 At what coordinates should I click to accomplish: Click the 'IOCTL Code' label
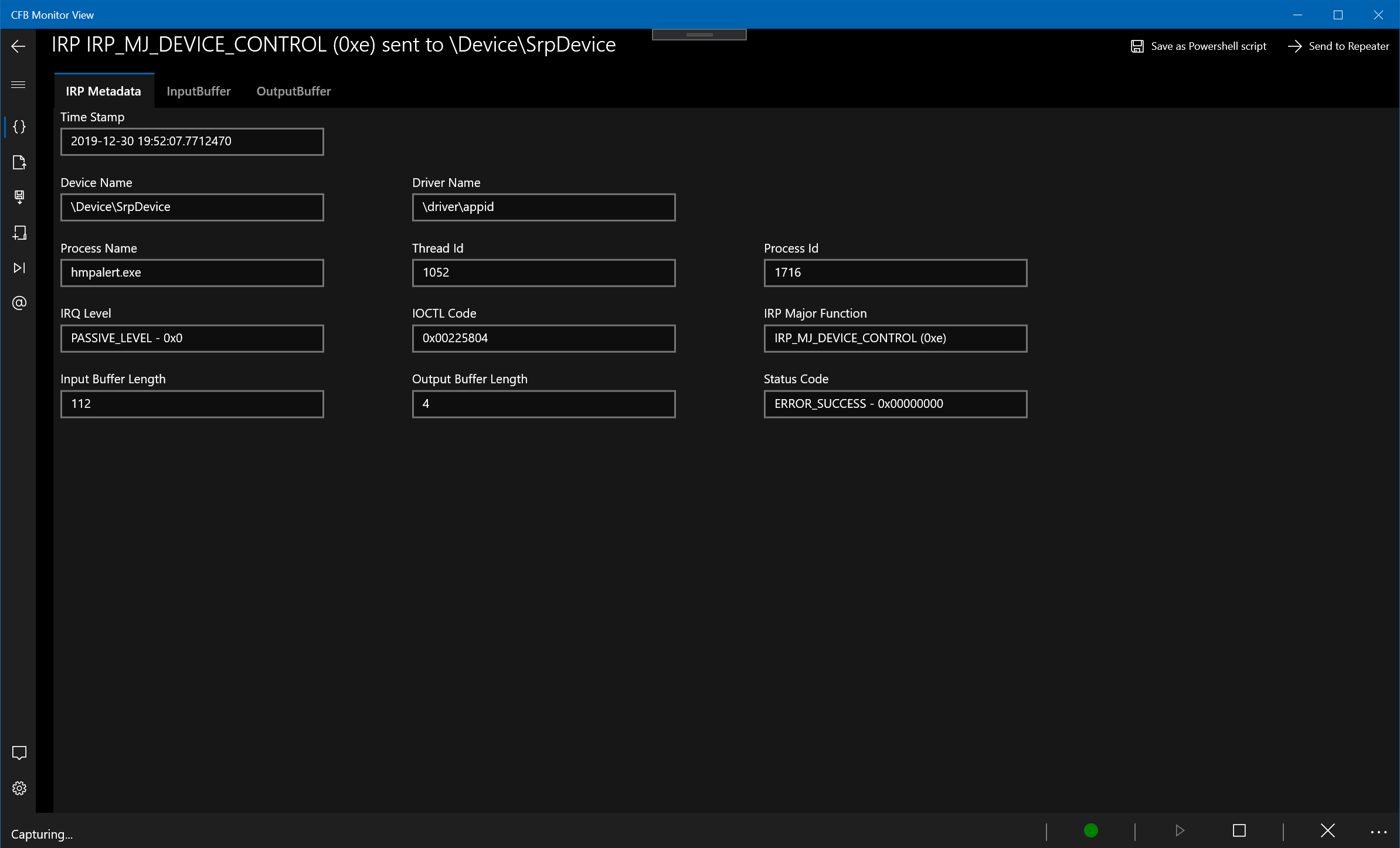[444, 313]
